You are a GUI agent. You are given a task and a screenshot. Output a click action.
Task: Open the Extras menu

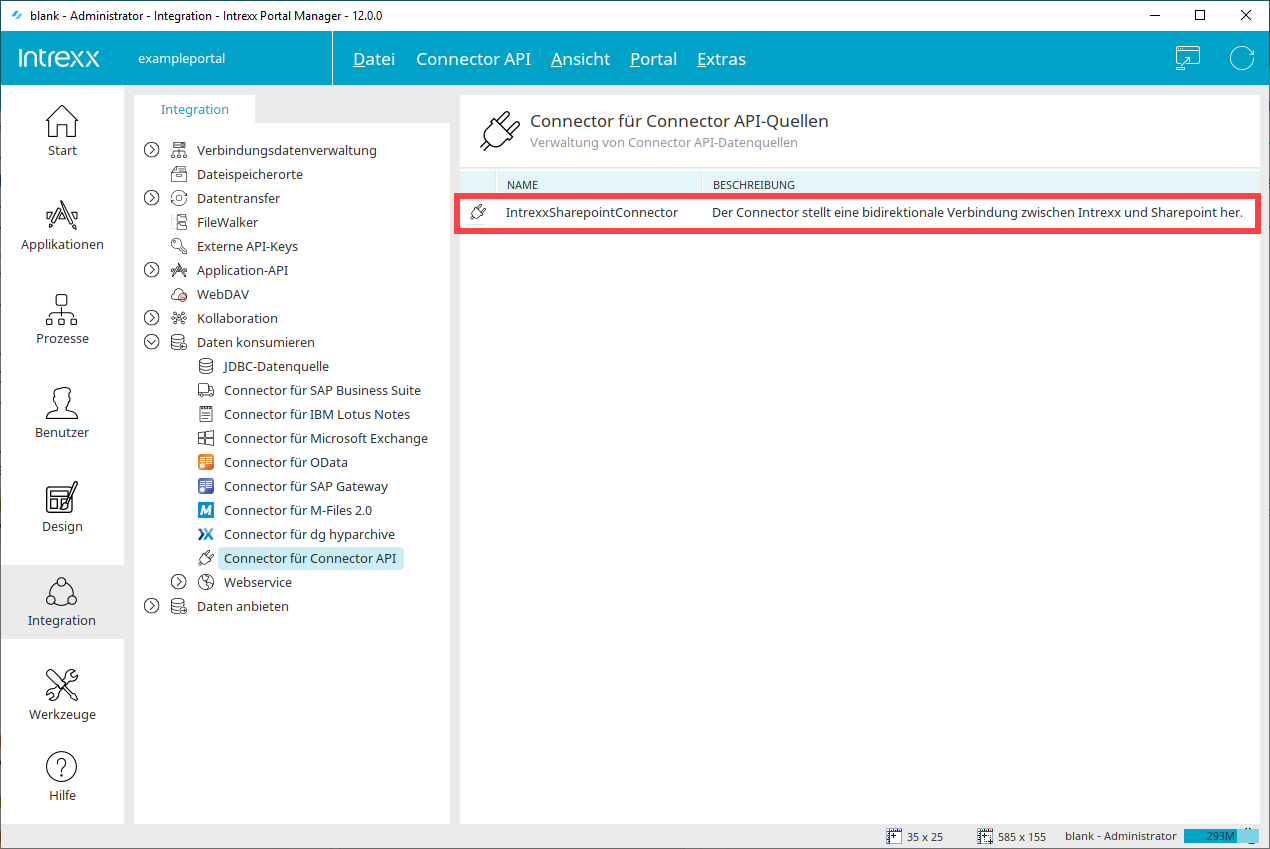click(x=721, y=59)
